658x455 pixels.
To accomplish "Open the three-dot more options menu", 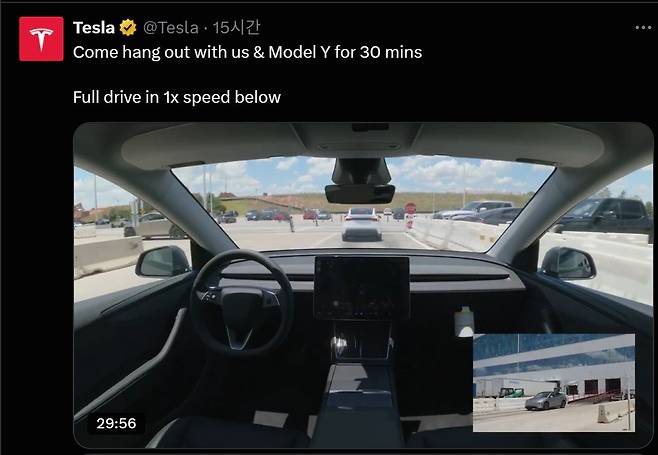I will (643, 28).
